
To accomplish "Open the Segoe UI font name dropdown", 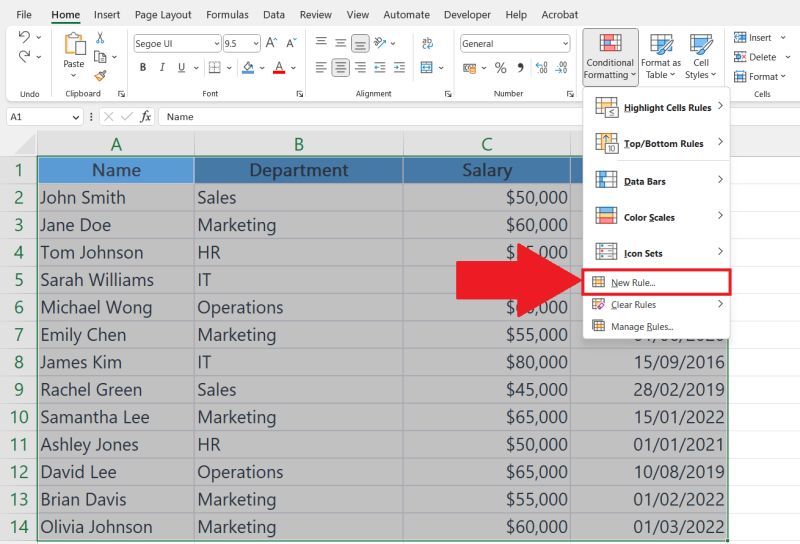I will tap(216, 44).
